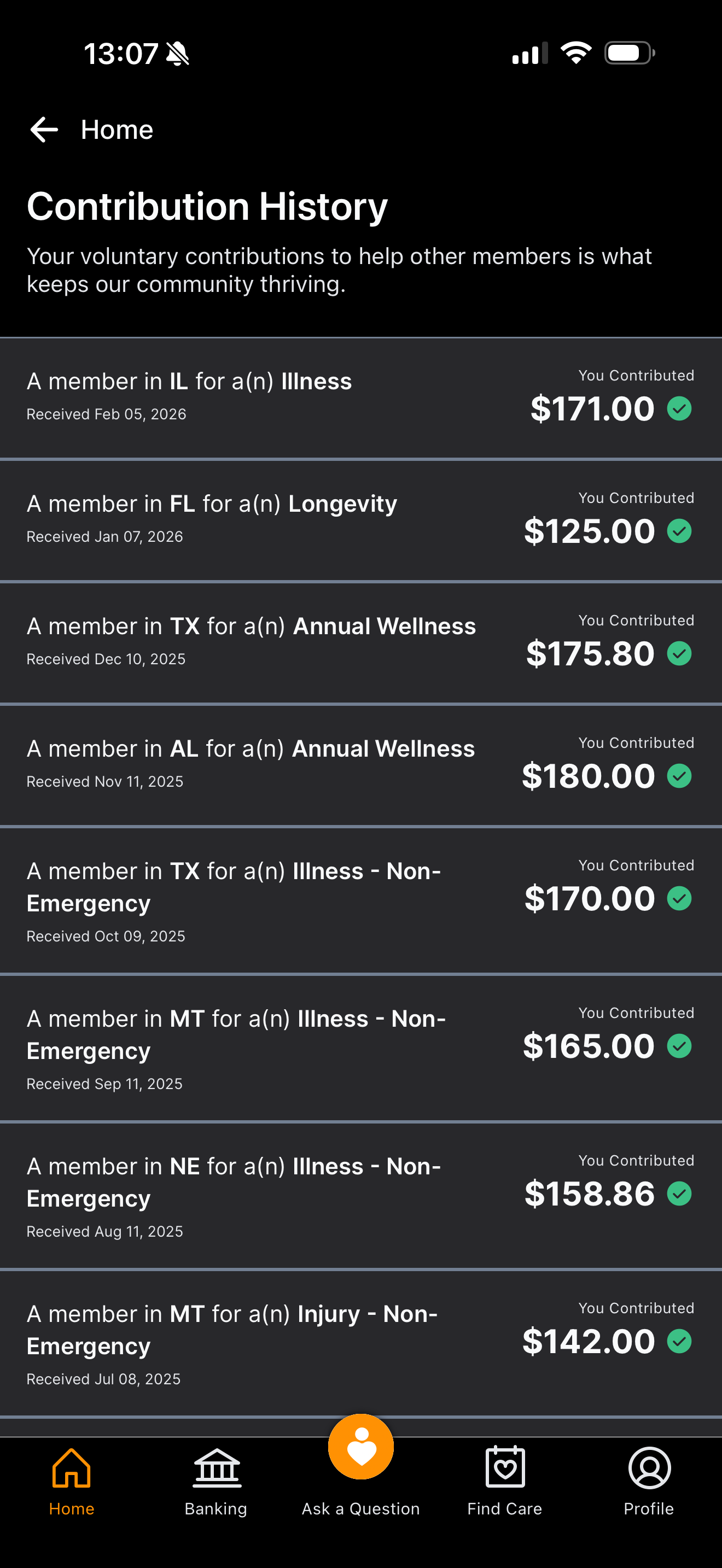Open the Profile person icon
The image size is (722, 1568).
tap(650, 1467)
